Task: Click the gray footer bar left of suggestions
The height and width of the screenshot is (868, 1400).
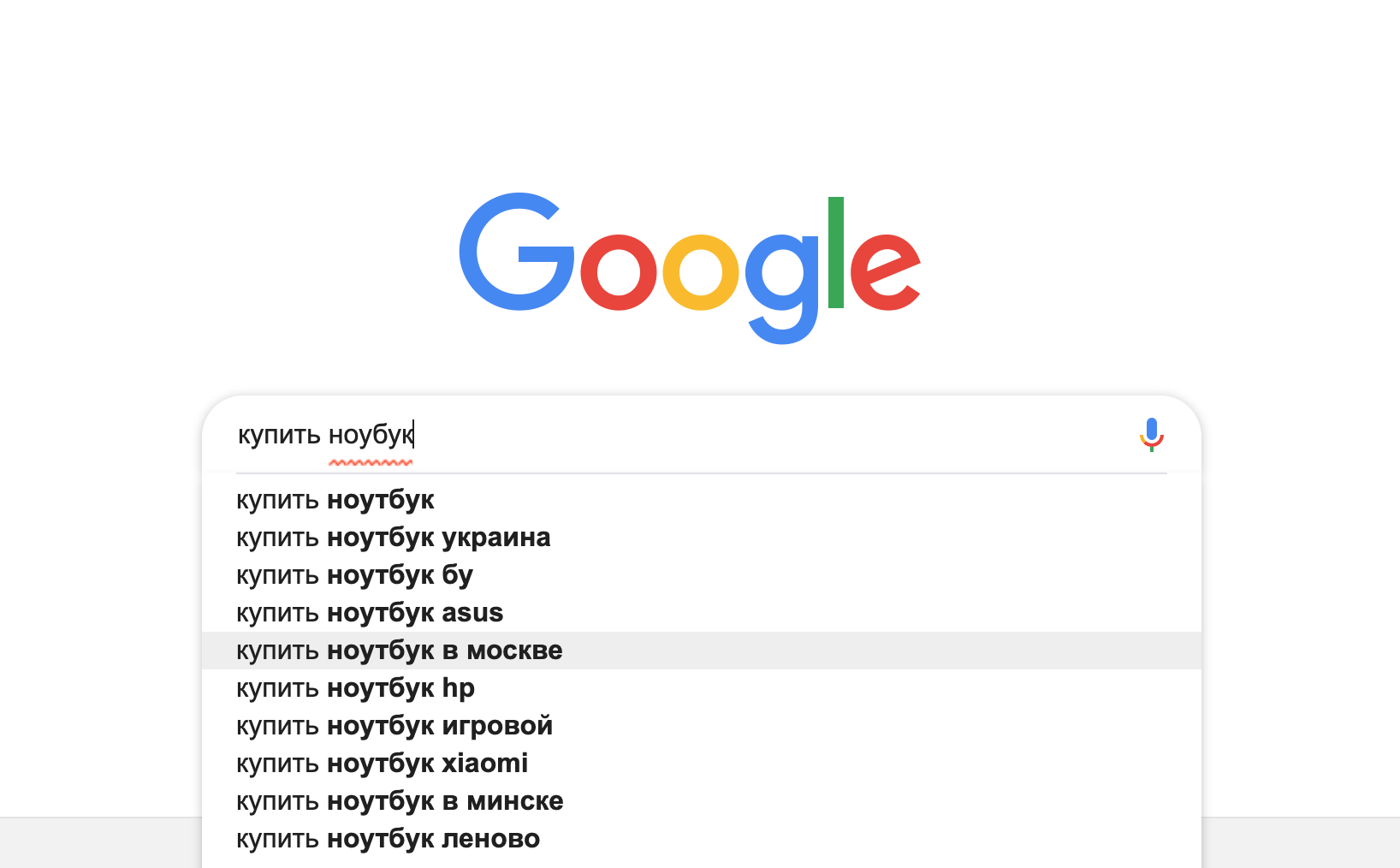Action: click(x=100, y=843)
